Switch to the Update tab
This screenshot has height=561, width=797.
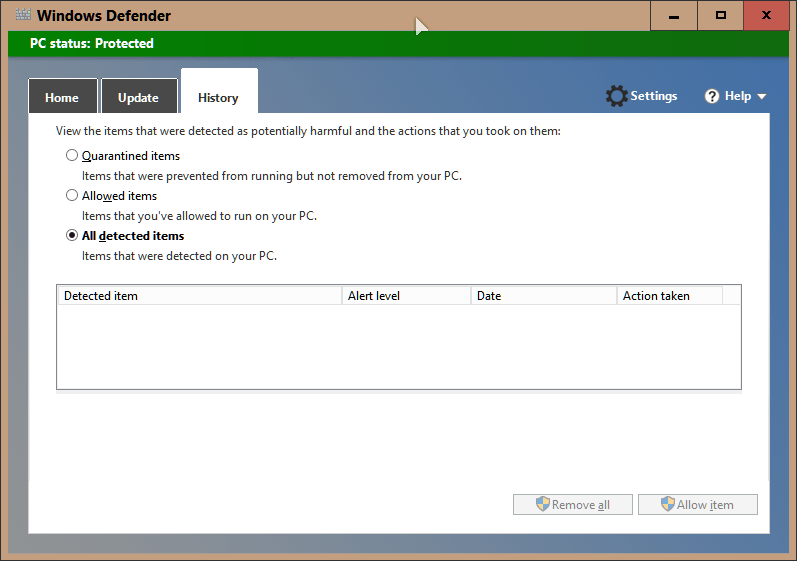139,96
